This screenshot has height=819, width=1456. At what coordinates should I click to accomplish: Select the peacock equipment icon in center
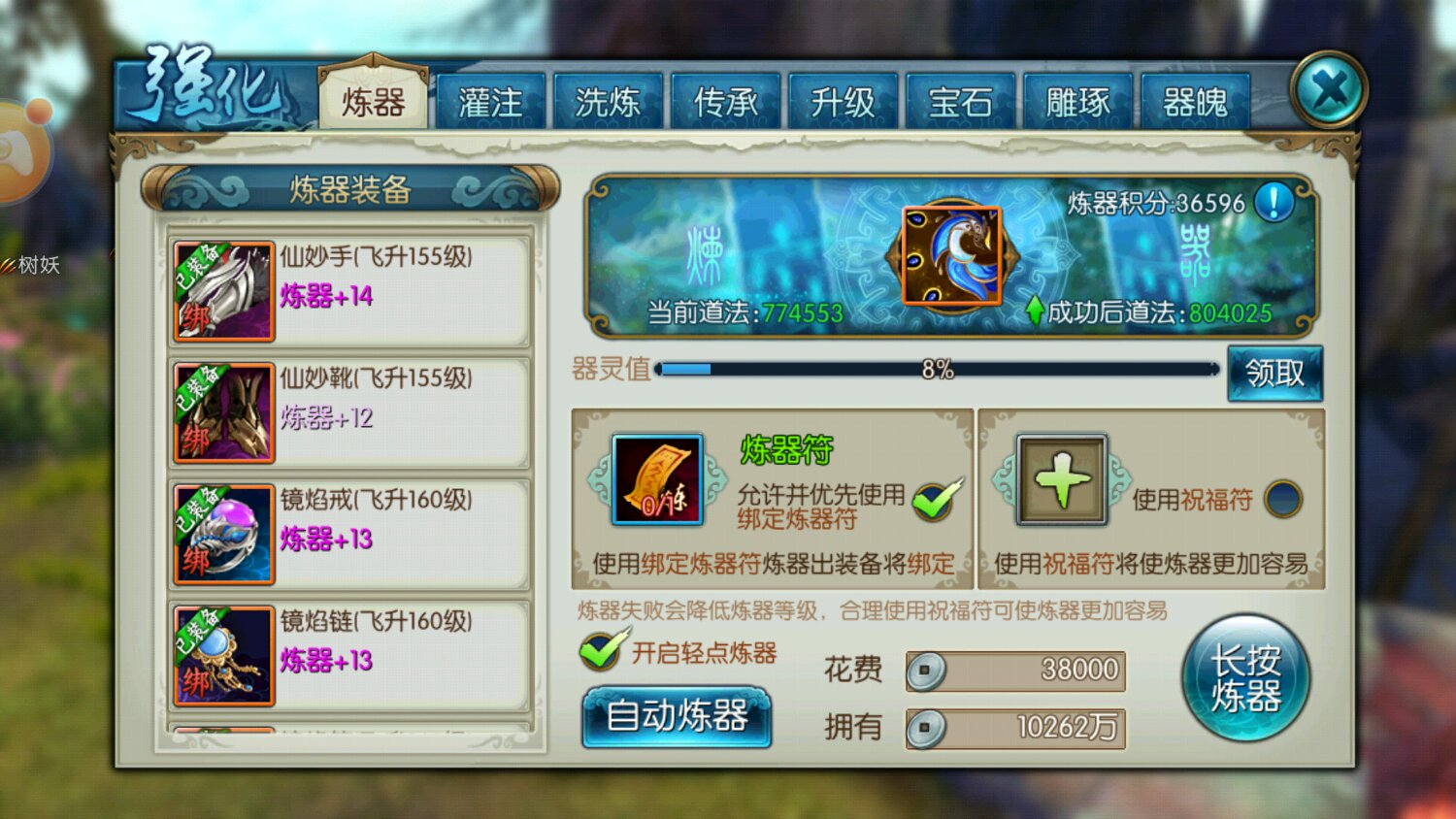click(x=951, y=256)
